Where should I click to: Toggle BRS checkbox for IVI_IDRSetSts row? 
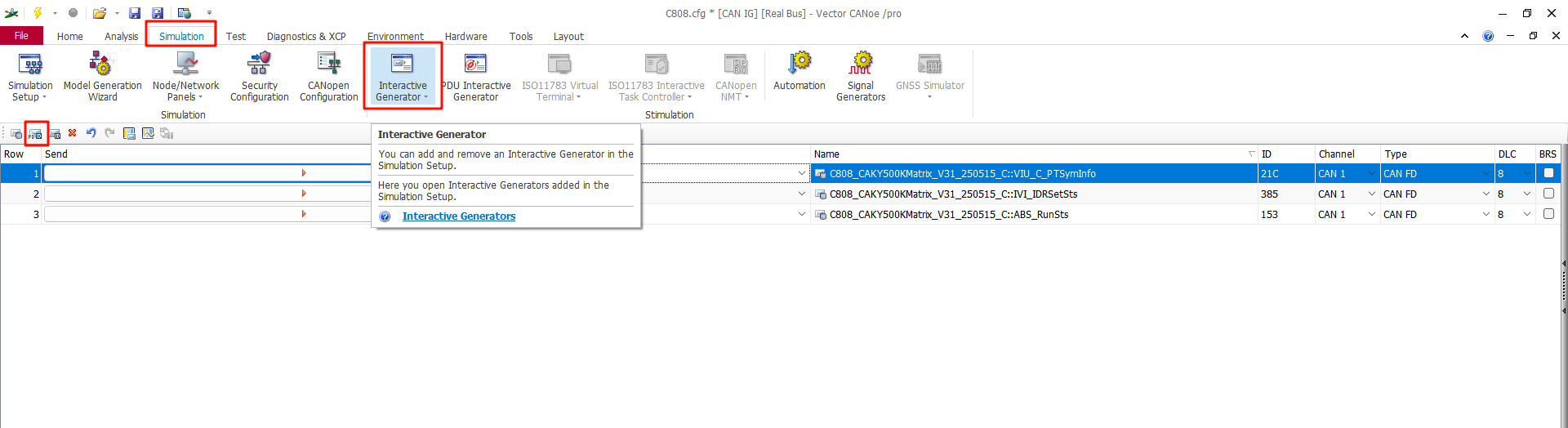(x=1548, y=194)
